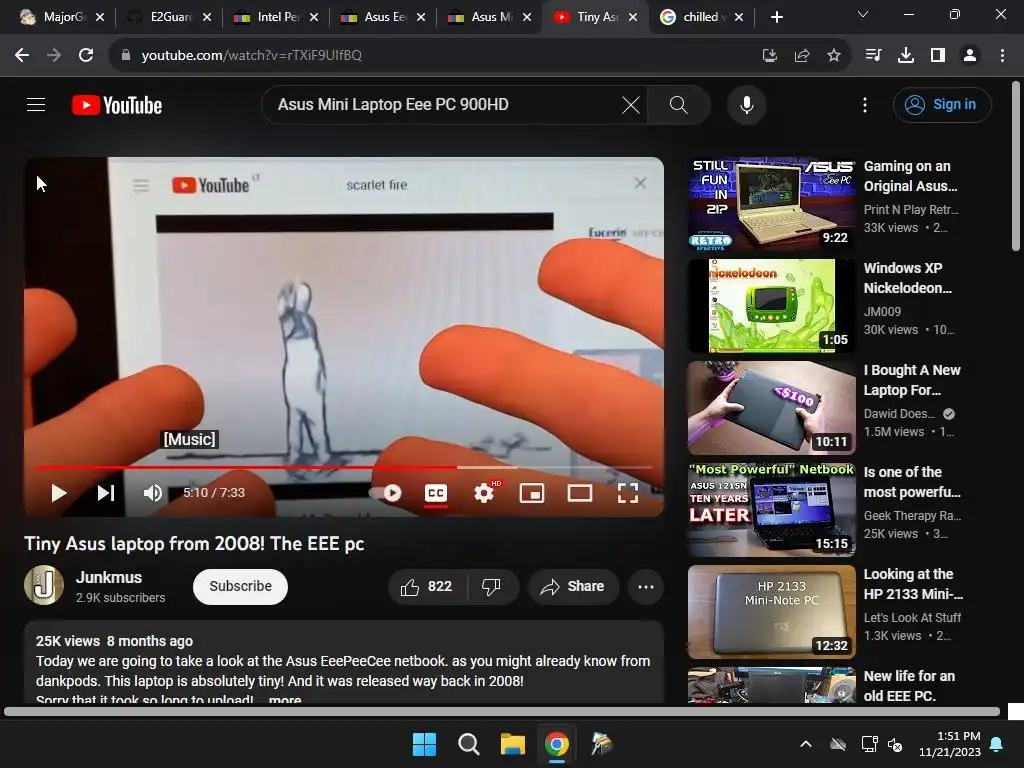Screen dimensions: 1024x768
Task: Toggle the Chrome side panel
Action: click(x=938, y=55)
